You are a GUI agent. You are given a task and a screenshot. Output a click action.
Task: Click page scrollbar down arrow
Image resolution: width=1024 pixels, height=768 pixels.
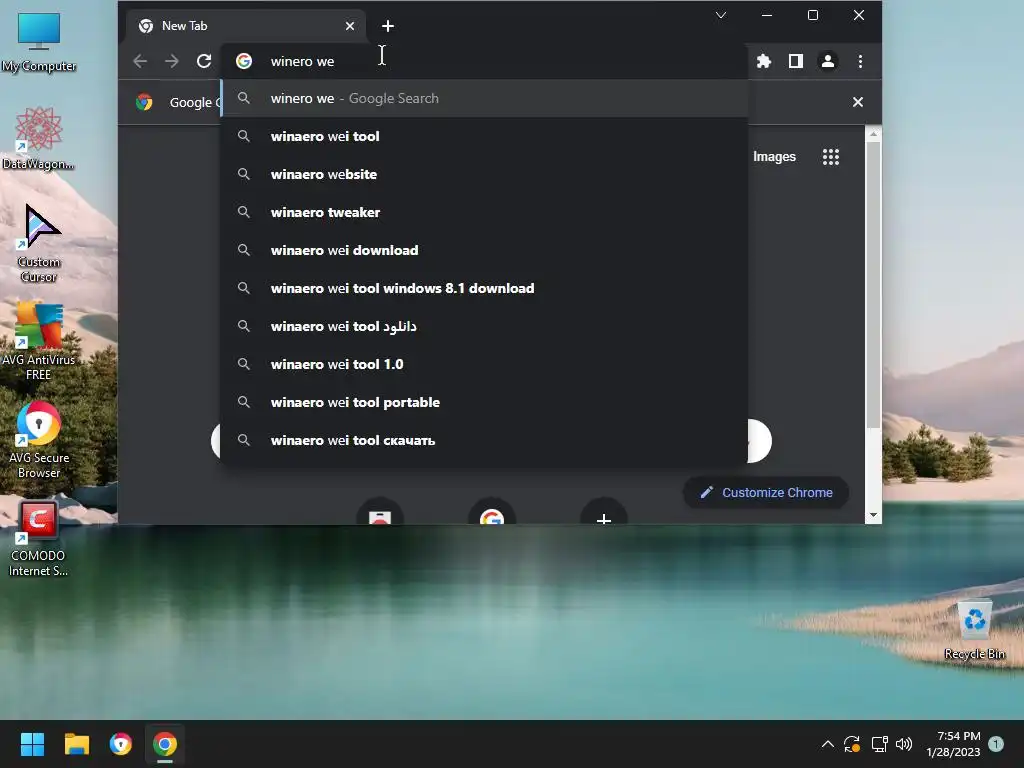(873, 515)
